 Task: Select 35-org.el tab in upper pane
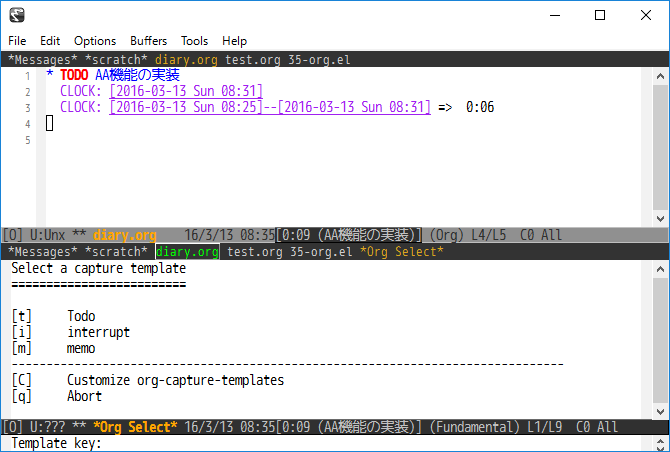pyautogui.click(x=319, y=60)
